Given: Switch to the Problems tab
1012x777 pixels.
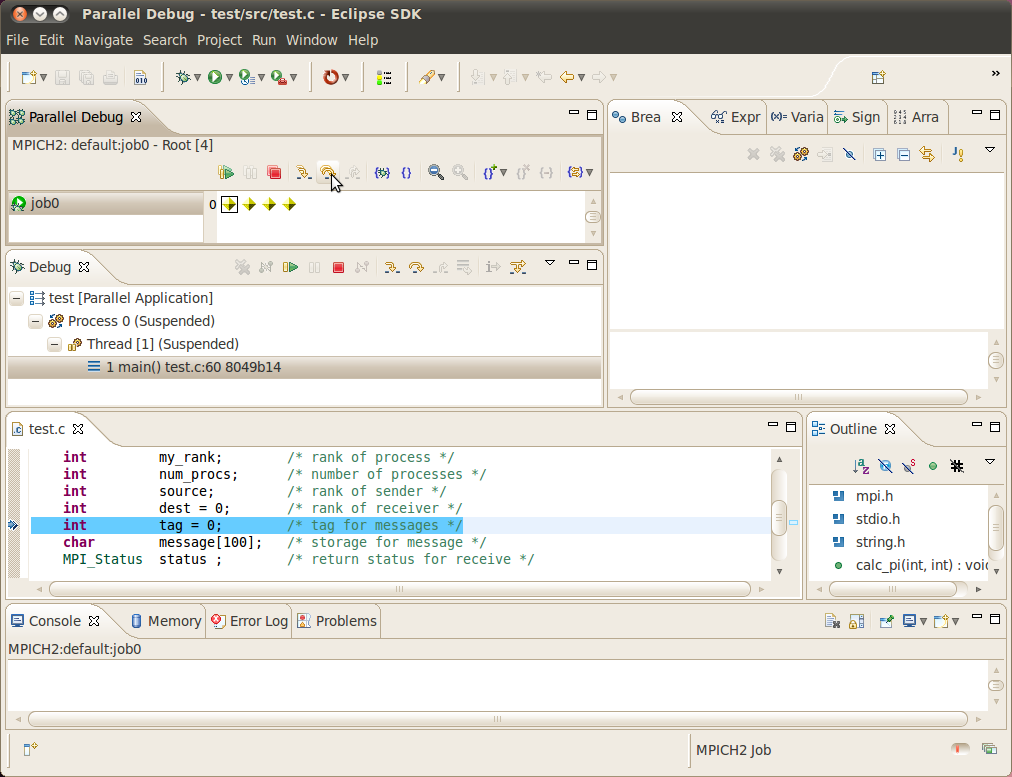Looking at the screenshot, I should [x=337, y=621].
